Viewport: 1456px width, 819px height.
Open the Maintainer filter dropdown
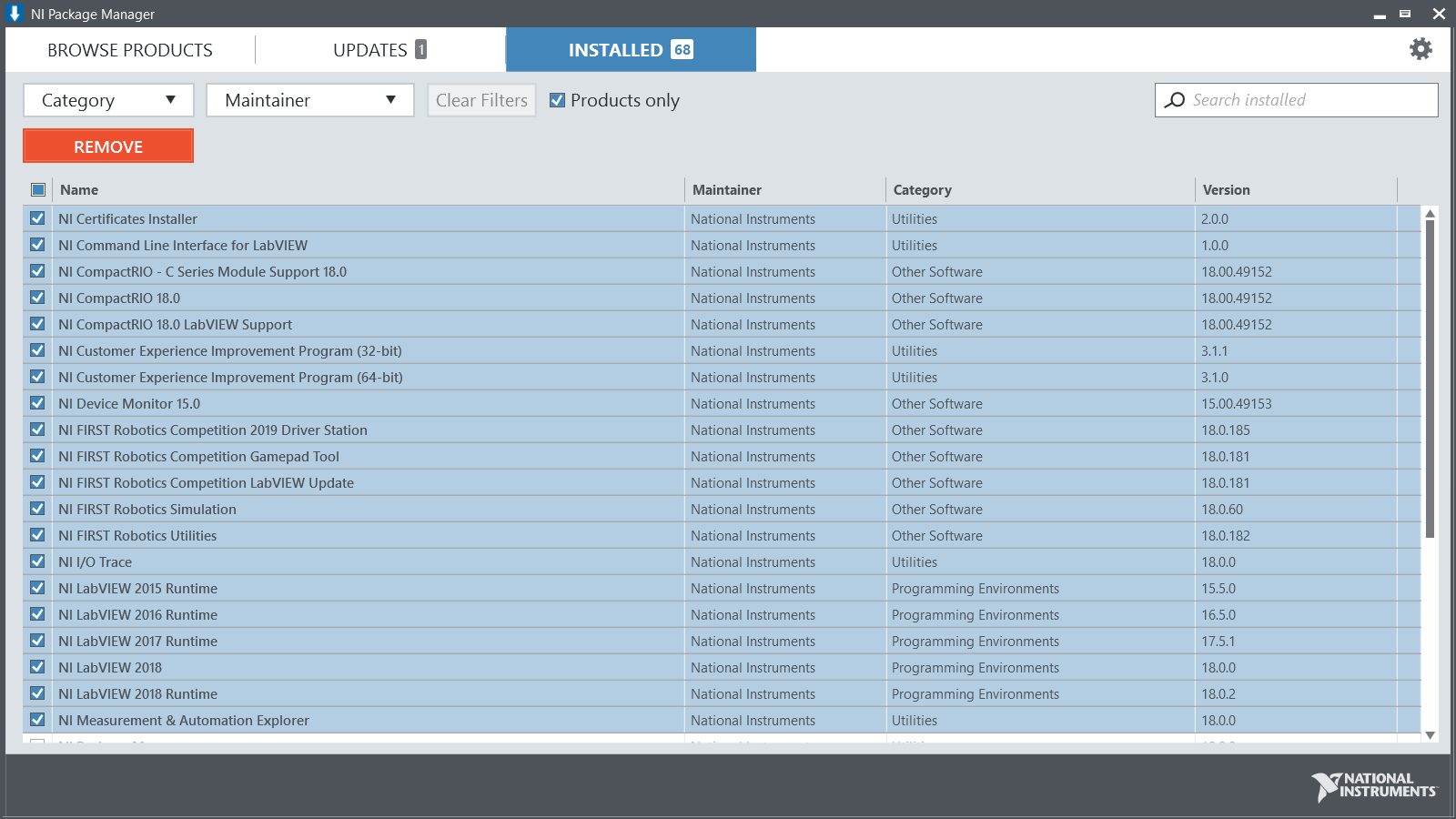point(309,100)
